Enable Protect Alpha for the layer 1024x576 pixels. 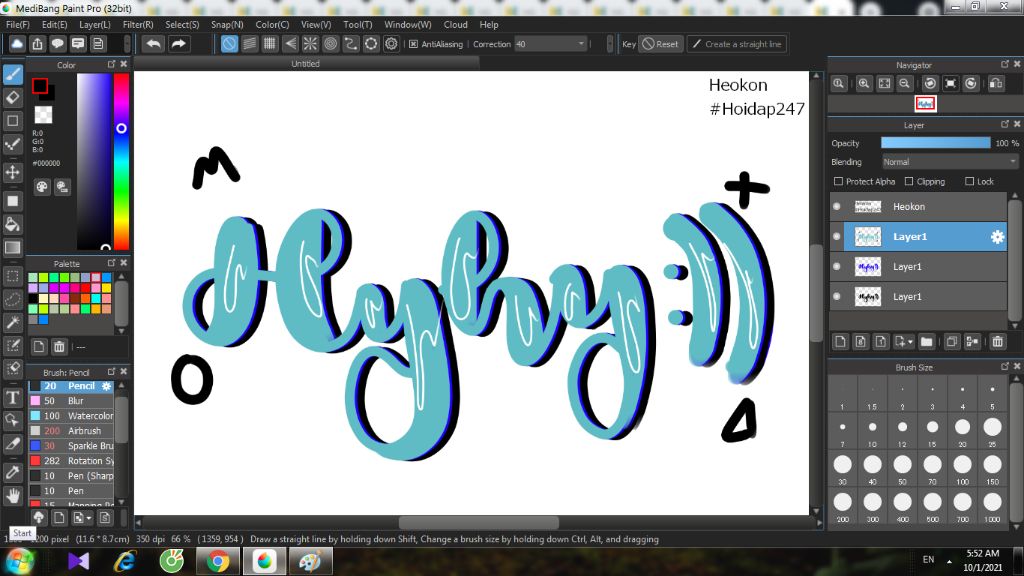click(837, 181)
